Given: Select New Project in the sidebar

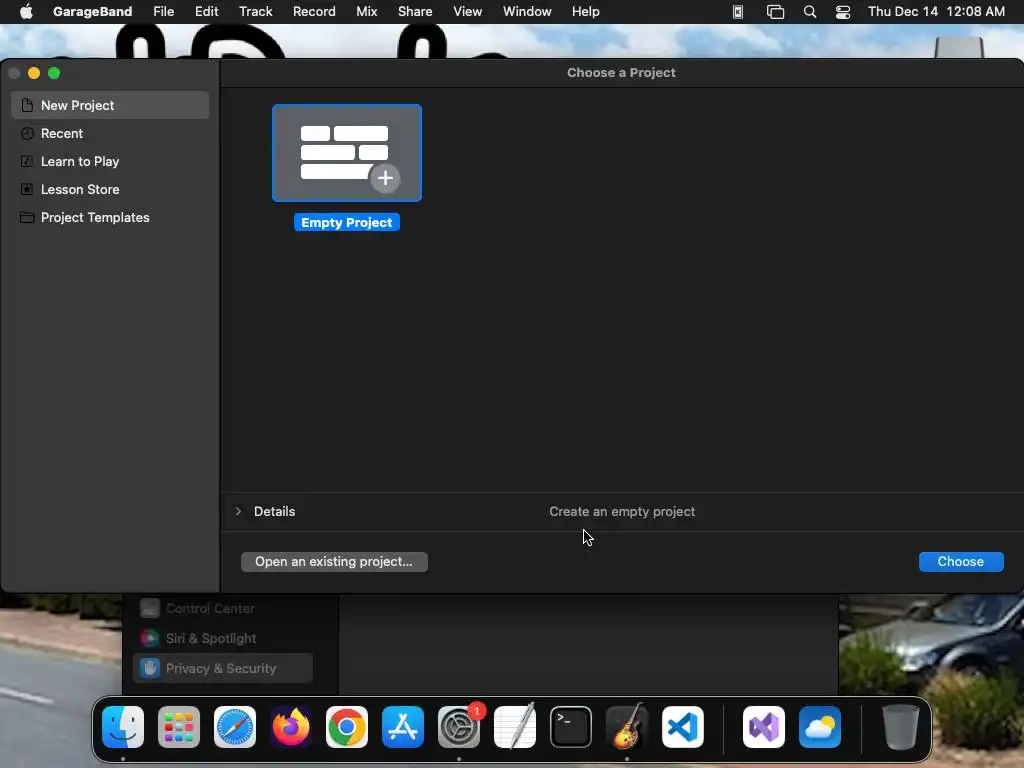Looking at the screenshot, I should click(110, 105).
